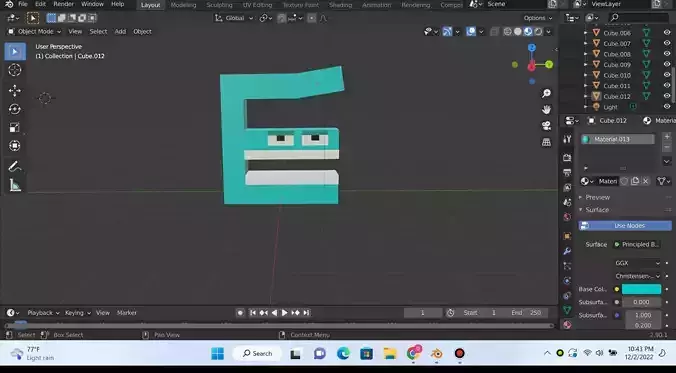Open the File menu
The height and width of the screenshot is (373, 676).
pos(23,4)
